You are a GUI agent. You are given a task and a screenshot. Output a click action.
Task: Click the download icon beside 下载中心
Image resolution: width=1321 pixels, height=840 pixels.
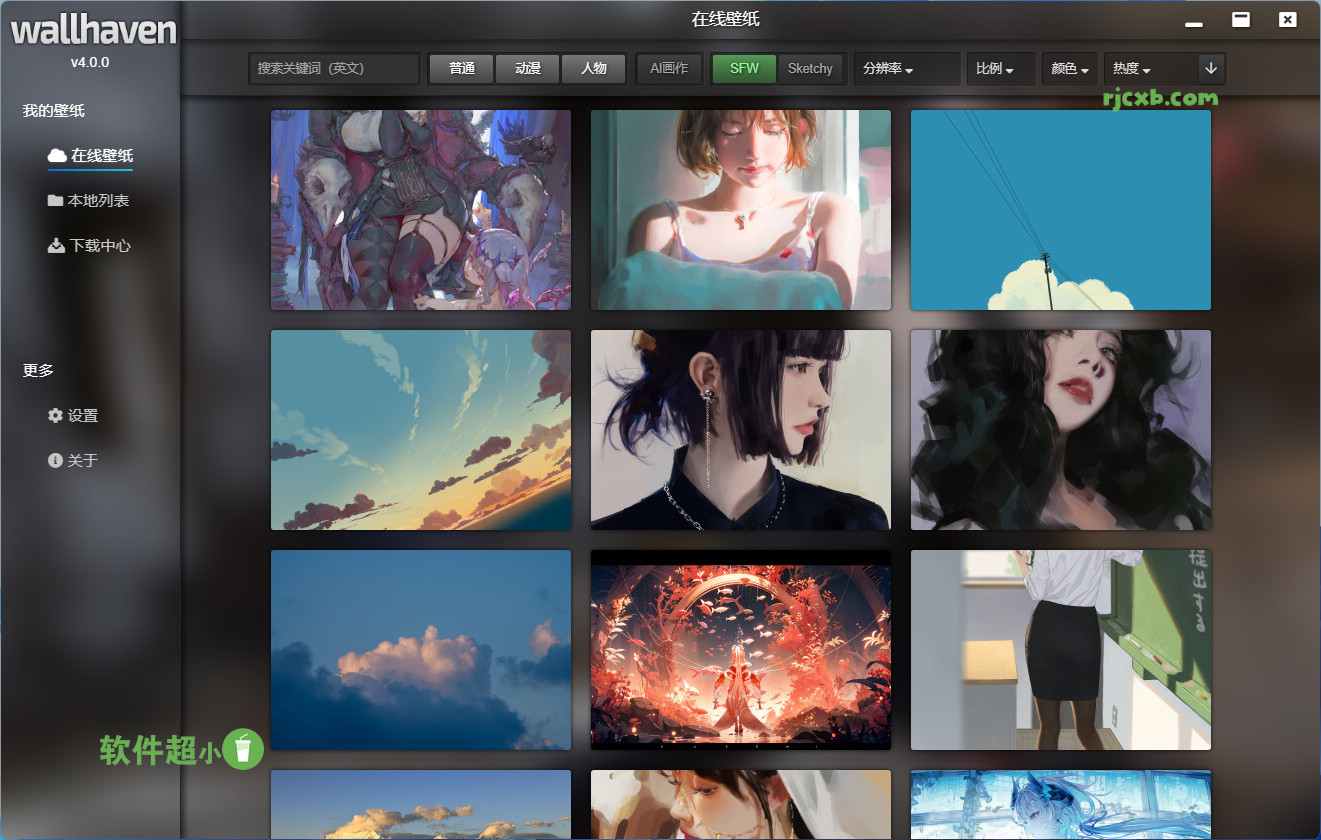click(56, 245)
